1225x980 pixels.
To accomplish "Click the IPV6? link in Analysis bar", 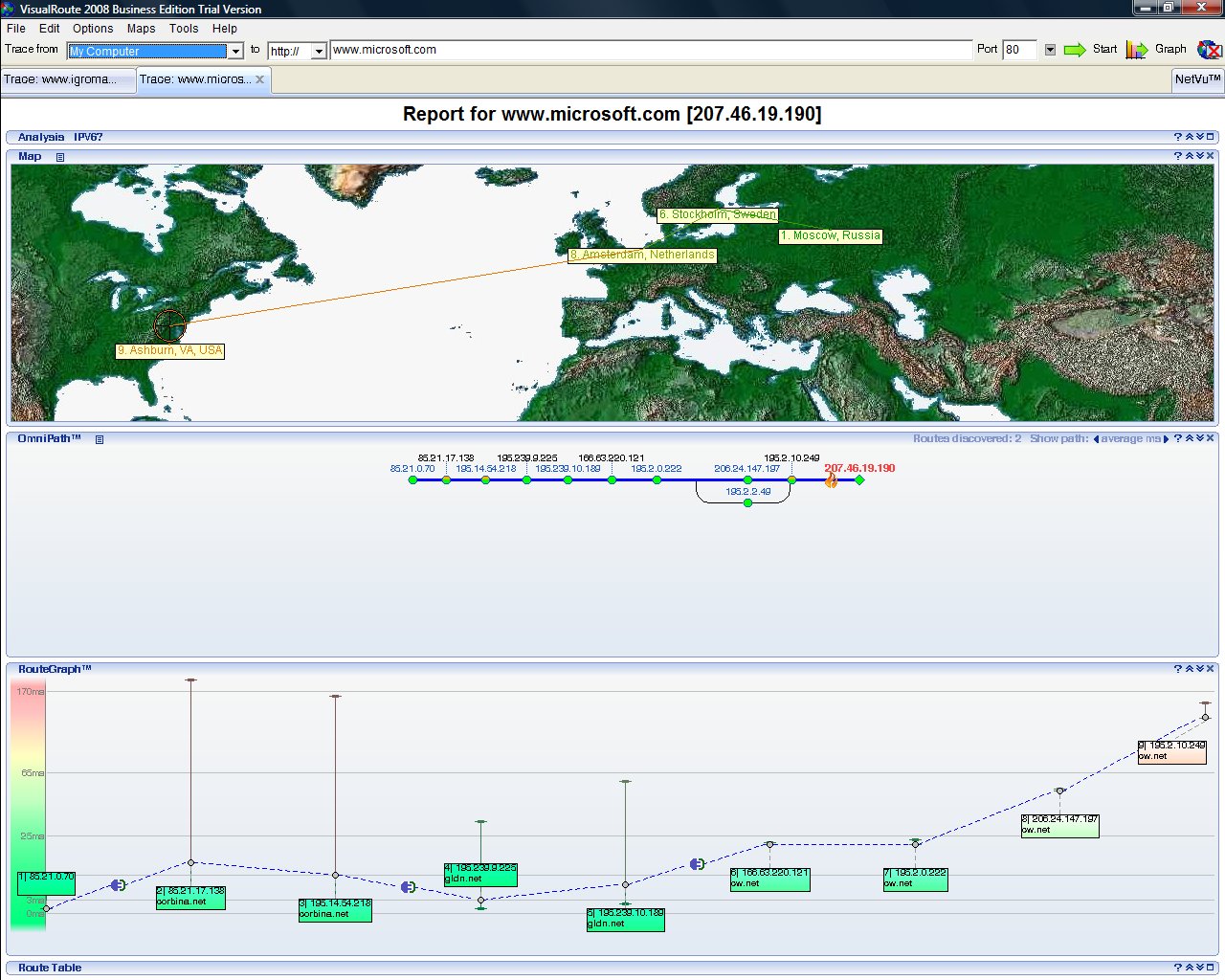I will [x=88, y=137].
